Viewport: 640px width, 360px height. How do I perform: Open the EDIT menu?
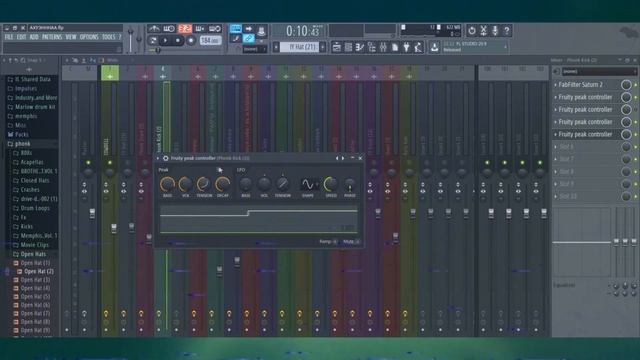click(21, 37)
